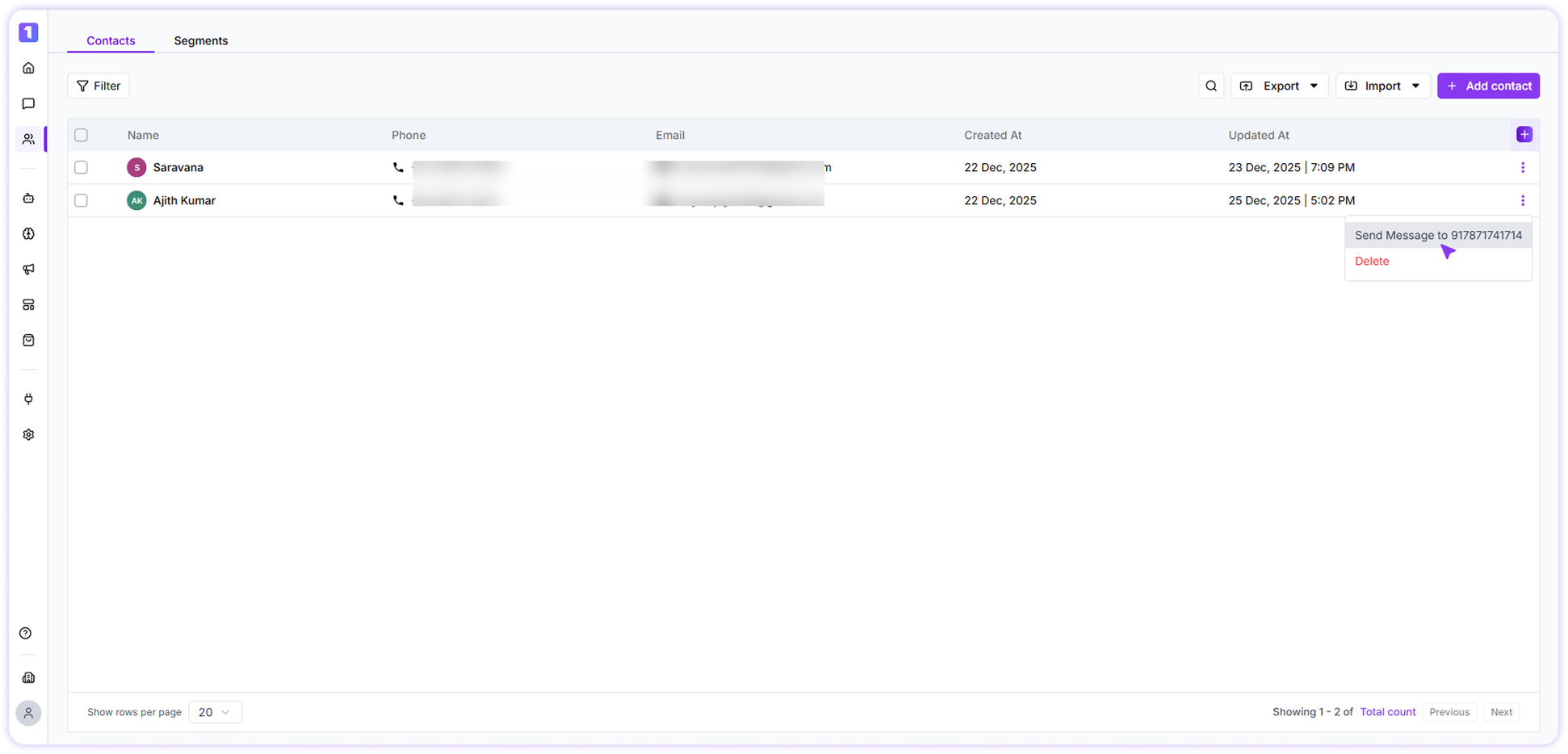Click the phone icon in Ajith Kumar row

click(x=398, y=201)
